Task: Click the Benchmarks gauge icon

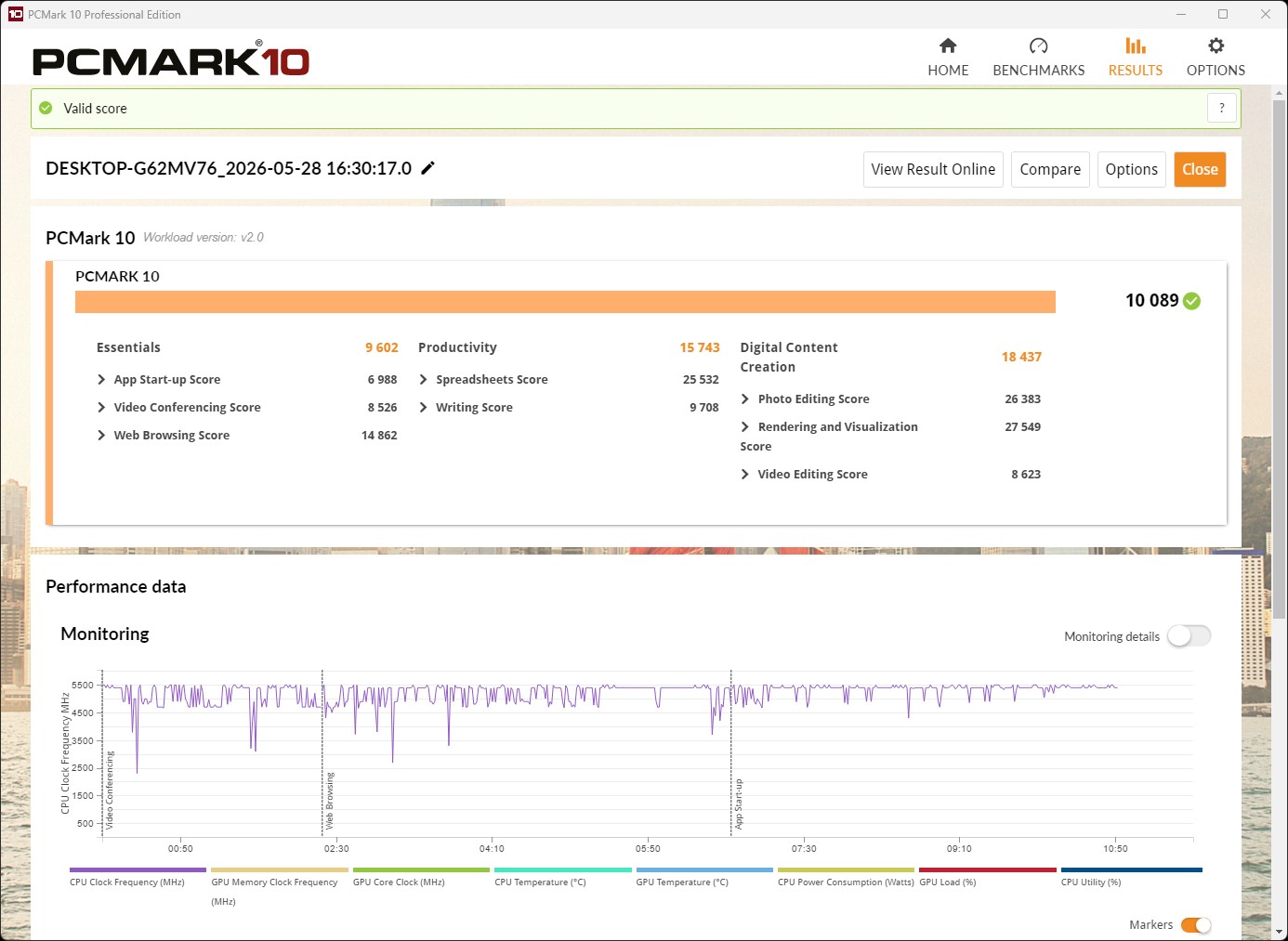Action: pyautogui.click(x=1038, y=46)
